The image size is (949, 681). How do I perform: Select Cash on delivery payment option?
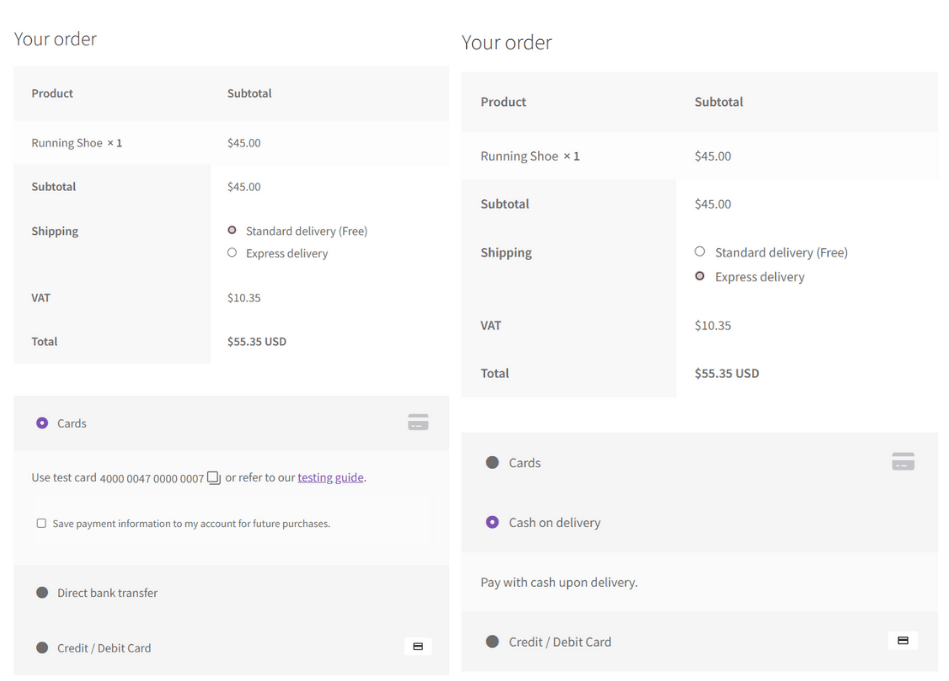(x=491, y=522)
